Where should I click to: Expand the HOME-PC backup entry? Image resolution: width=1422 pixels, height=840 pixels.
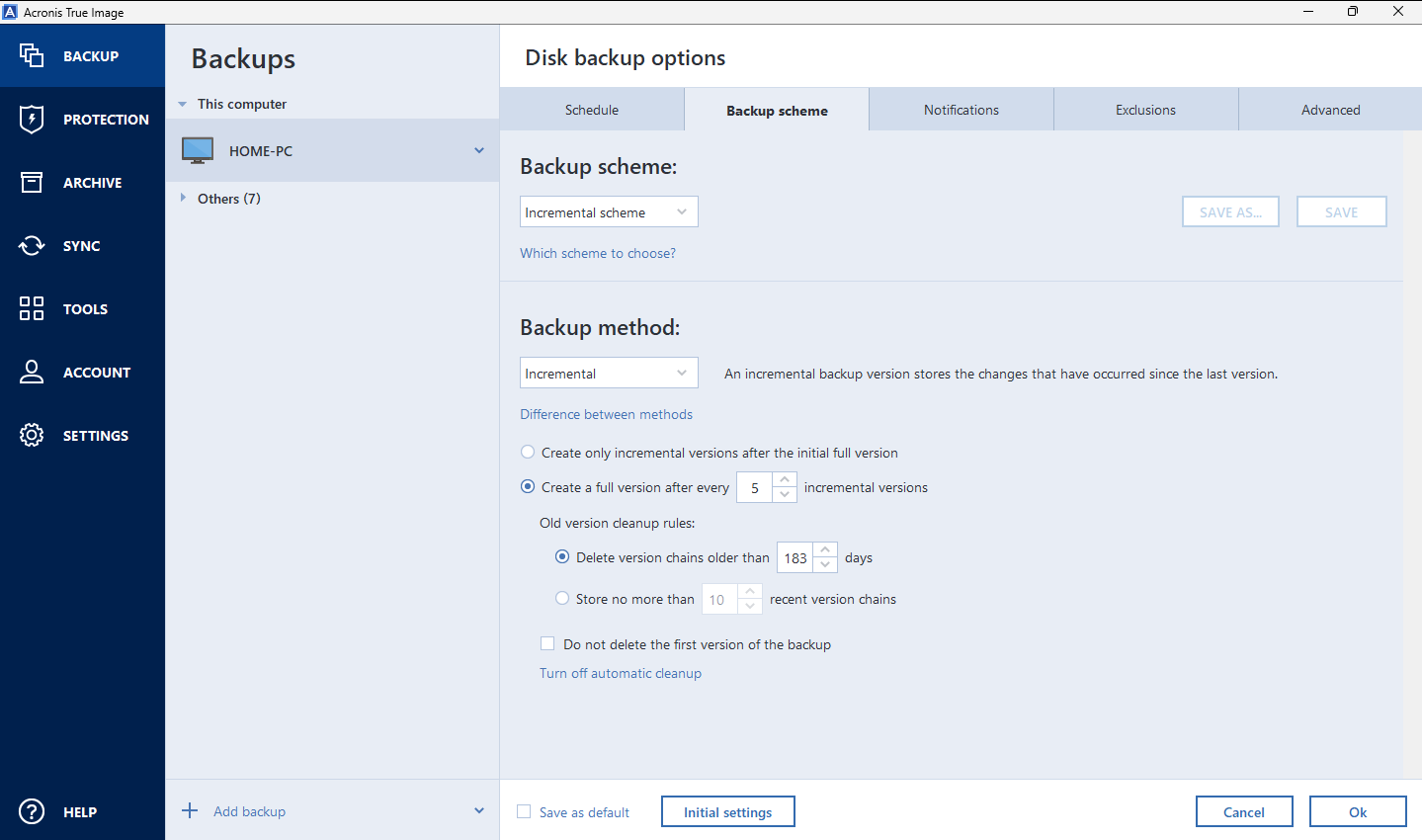click(x=479, y=150)
